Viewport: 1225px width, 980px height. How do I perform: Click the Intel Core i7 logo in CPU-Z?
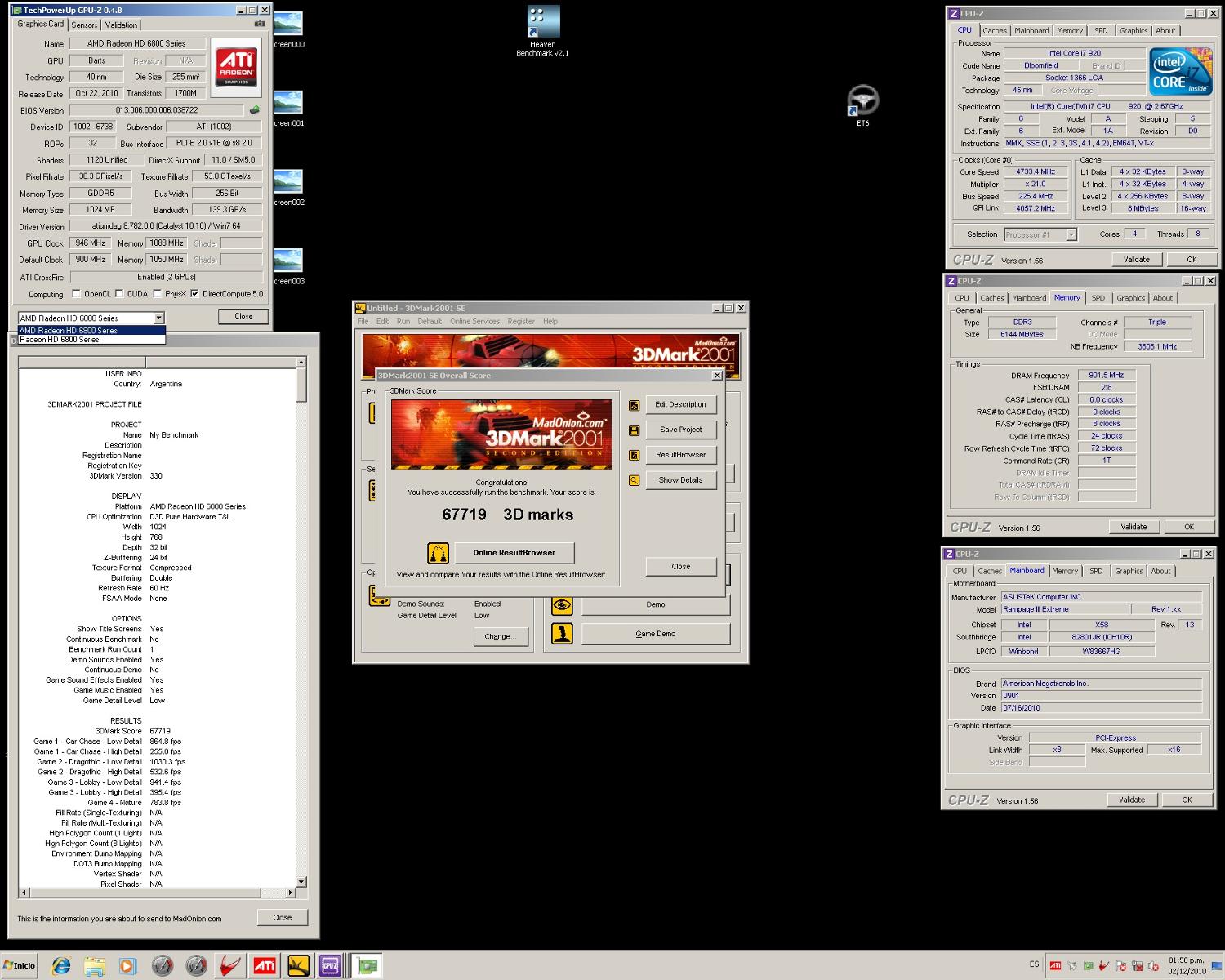(1180, 70)
